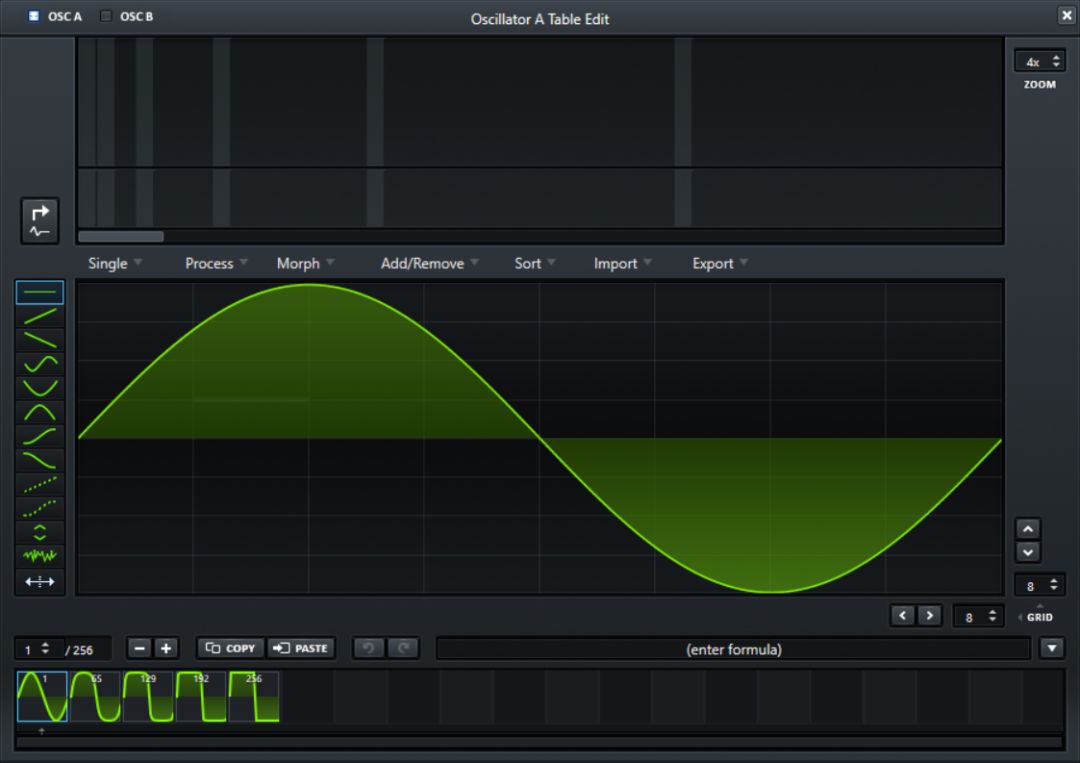Screen dimensions: 1080x763
Task: Click the FFT/waveform routing arrow icon
Action: pyautogui.click(x=40, y=221)
